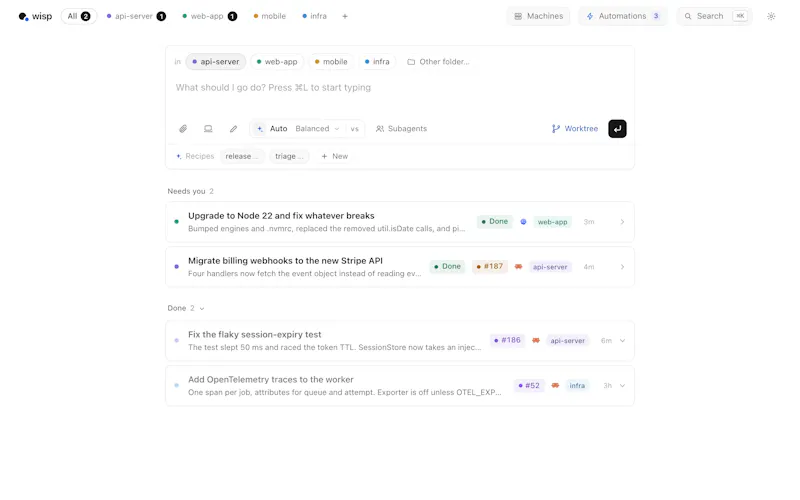
Task: Open the Search box
Action: point(715,16)
